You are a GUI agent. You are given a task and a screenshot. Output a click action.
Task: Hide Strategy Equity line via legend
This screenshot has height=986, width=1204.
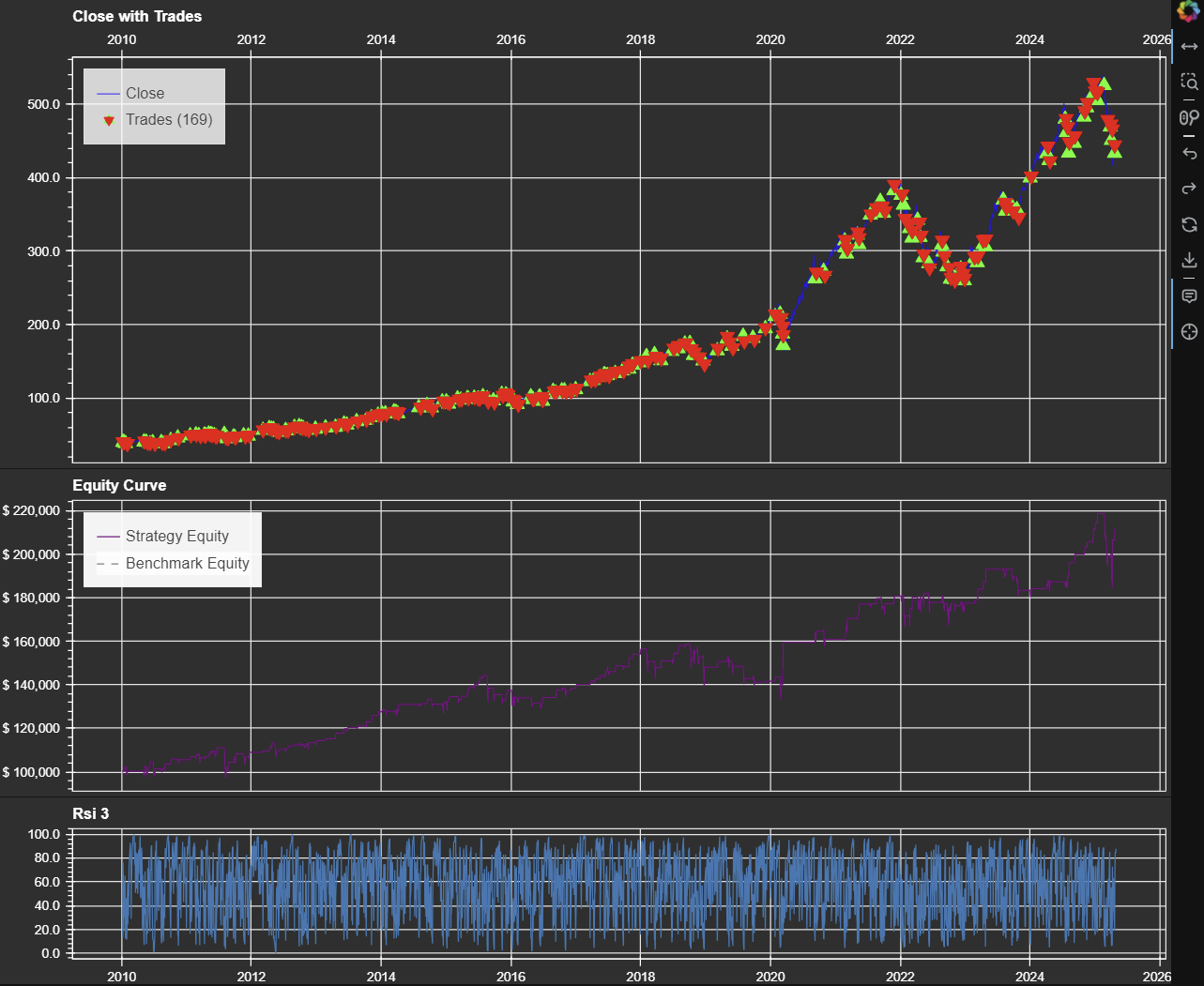point(163,536)
